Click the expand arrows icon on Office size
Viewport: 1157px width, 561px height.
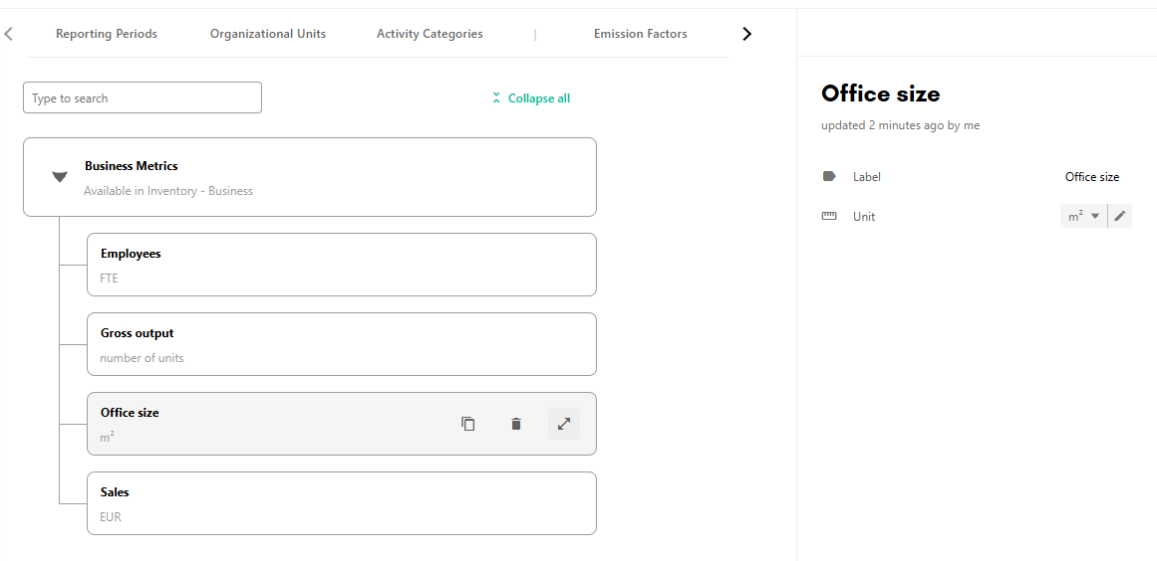pos(564,424)
